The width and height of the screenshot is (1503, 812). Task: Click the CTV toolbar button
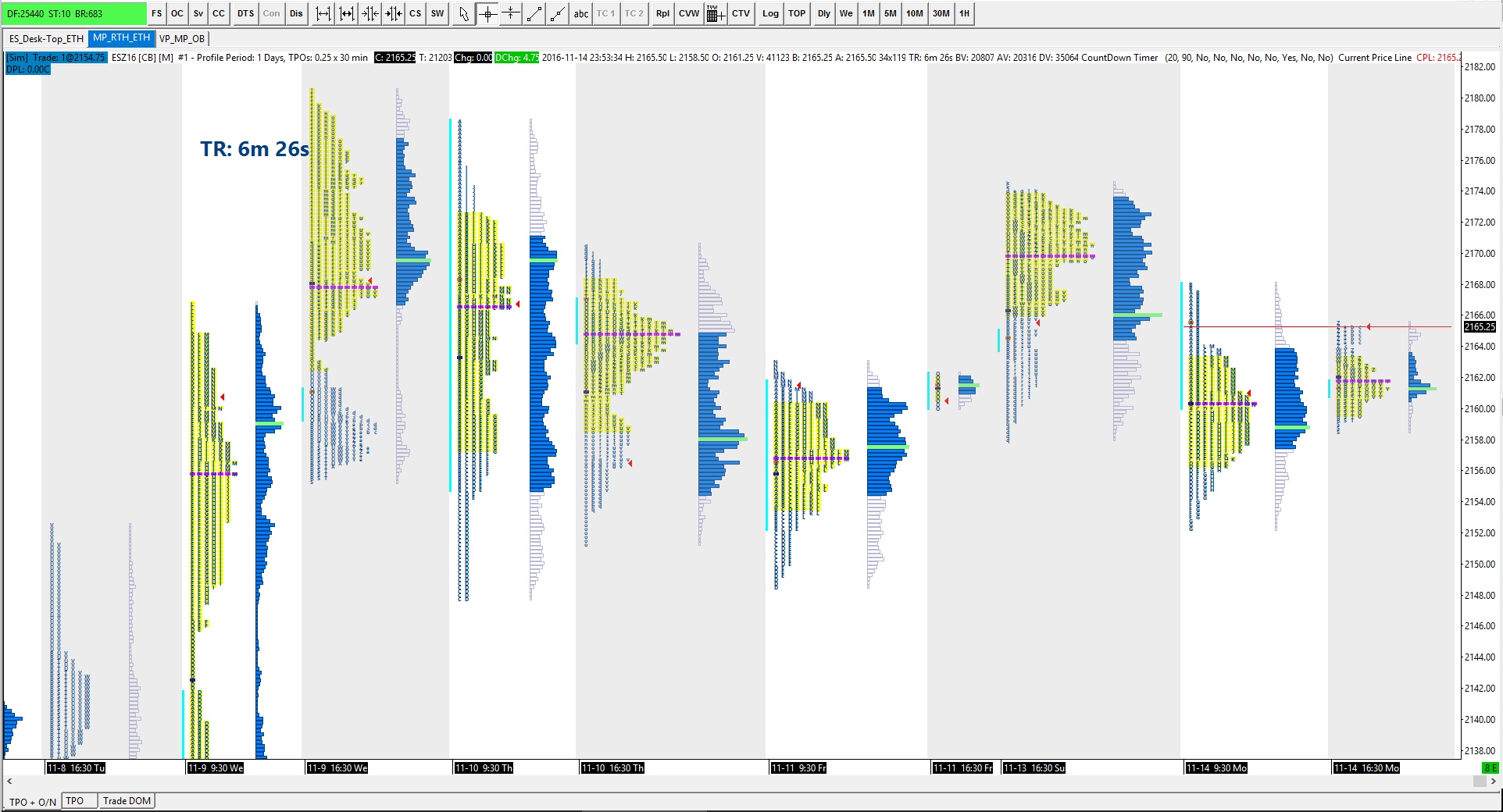click(x=741, y=14)
